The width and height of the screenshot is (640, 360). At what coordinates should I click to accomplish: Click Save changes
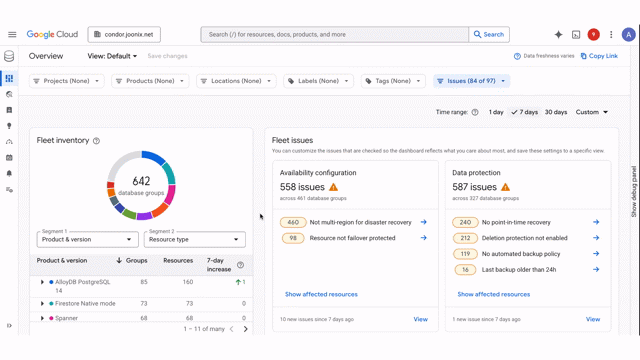pos(167,56)
